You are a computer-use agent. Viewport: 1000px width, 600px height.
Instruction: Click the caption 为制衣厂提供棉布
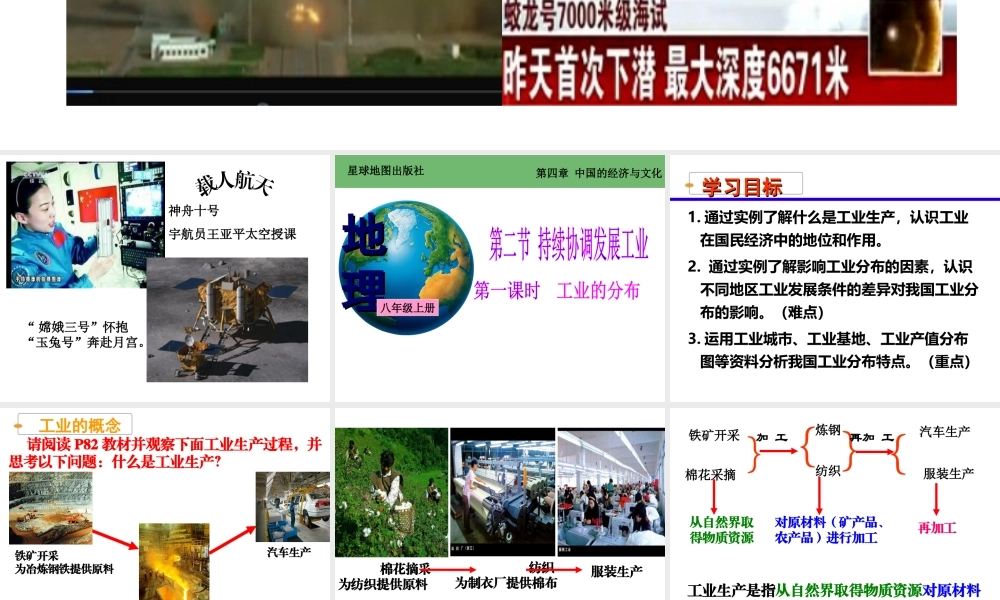(506, 583)
